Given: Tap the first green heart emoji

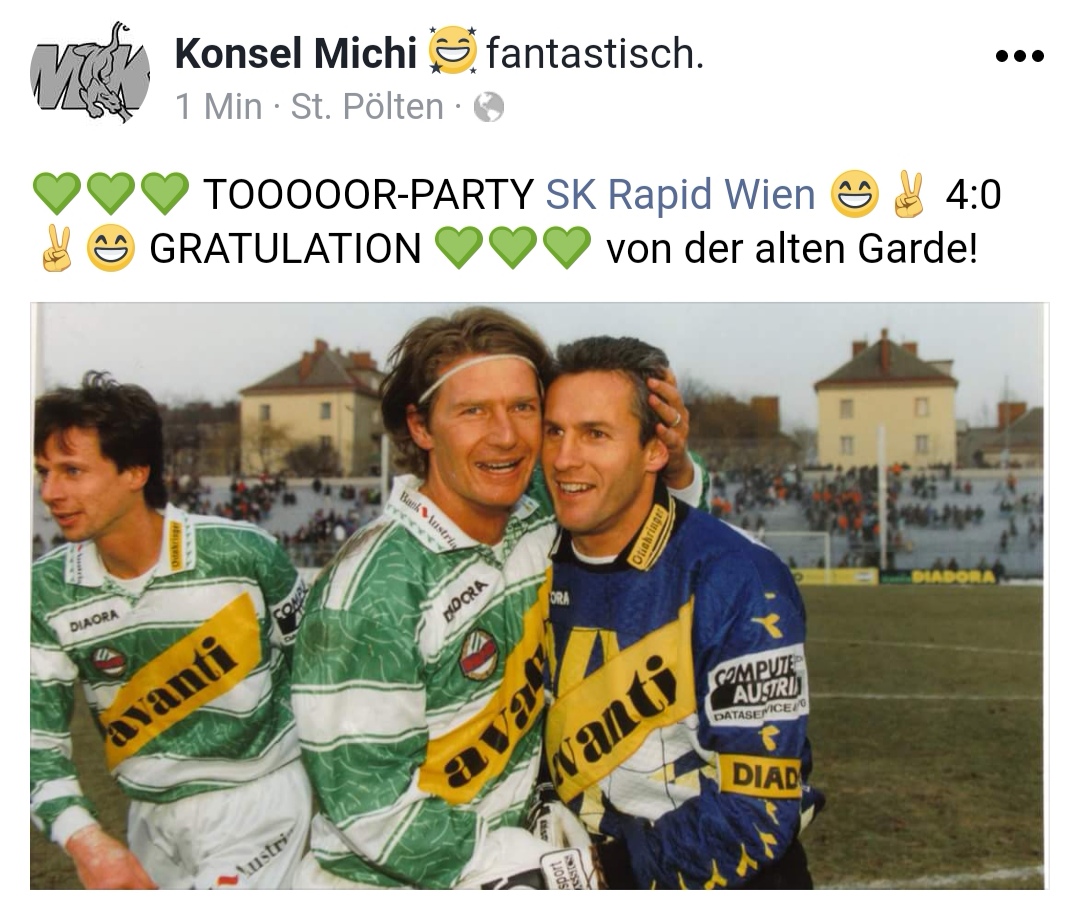Looking at the screenshot, I should click(56, 194).
